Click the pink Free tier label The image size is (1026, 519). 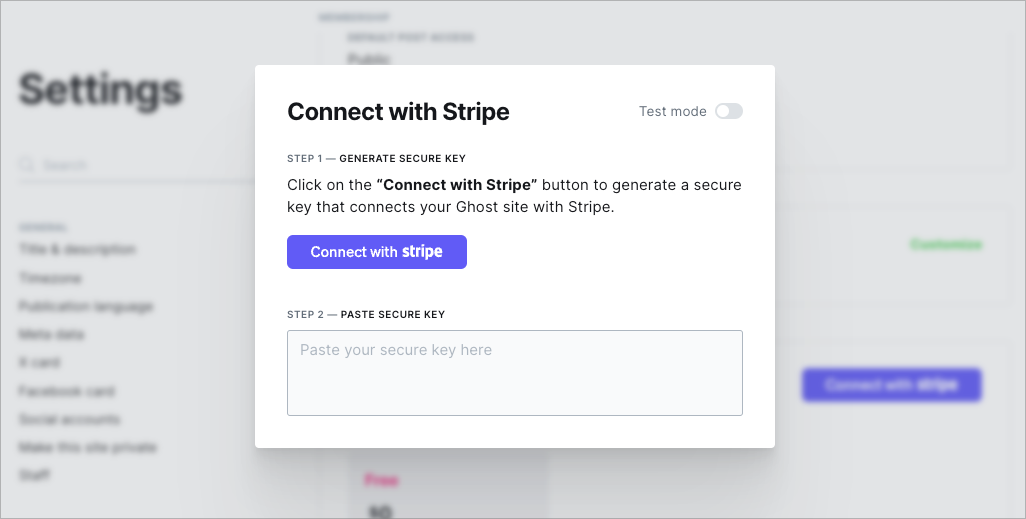(x=381, y=480)
